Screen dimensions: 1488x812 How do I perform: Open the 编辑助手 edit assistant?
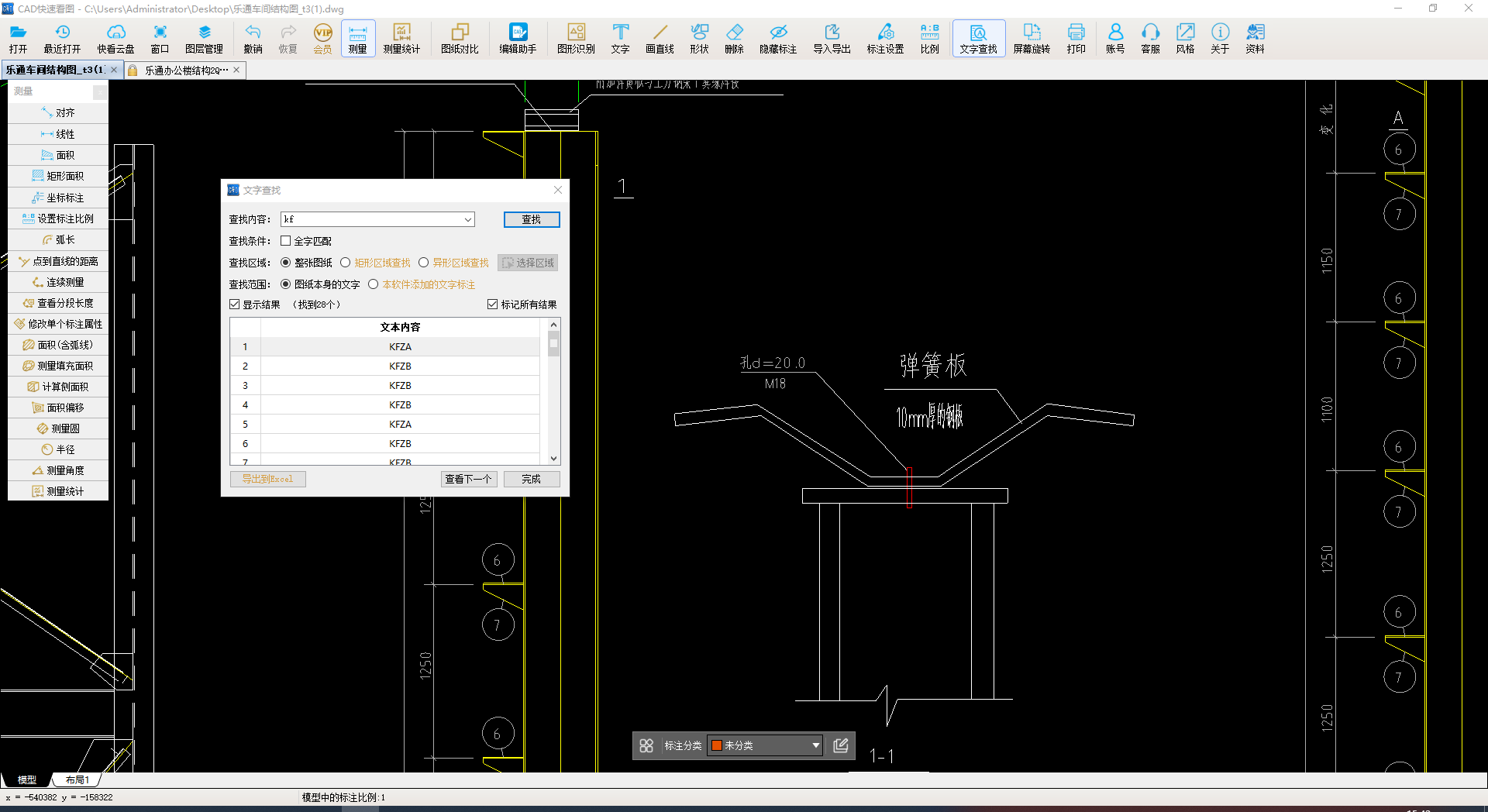tap(518, 38)
